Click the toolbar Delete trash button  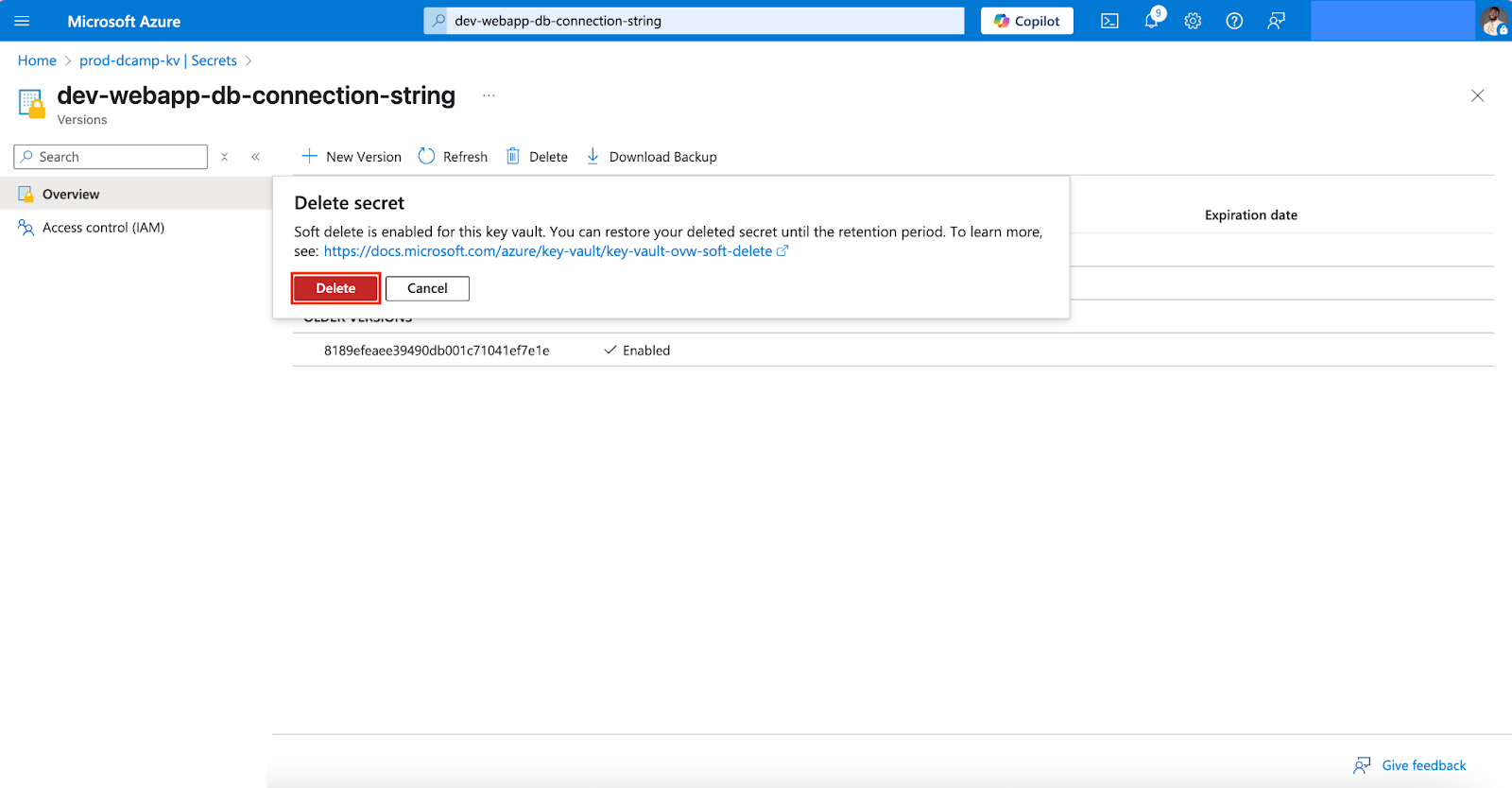(537, 157)
